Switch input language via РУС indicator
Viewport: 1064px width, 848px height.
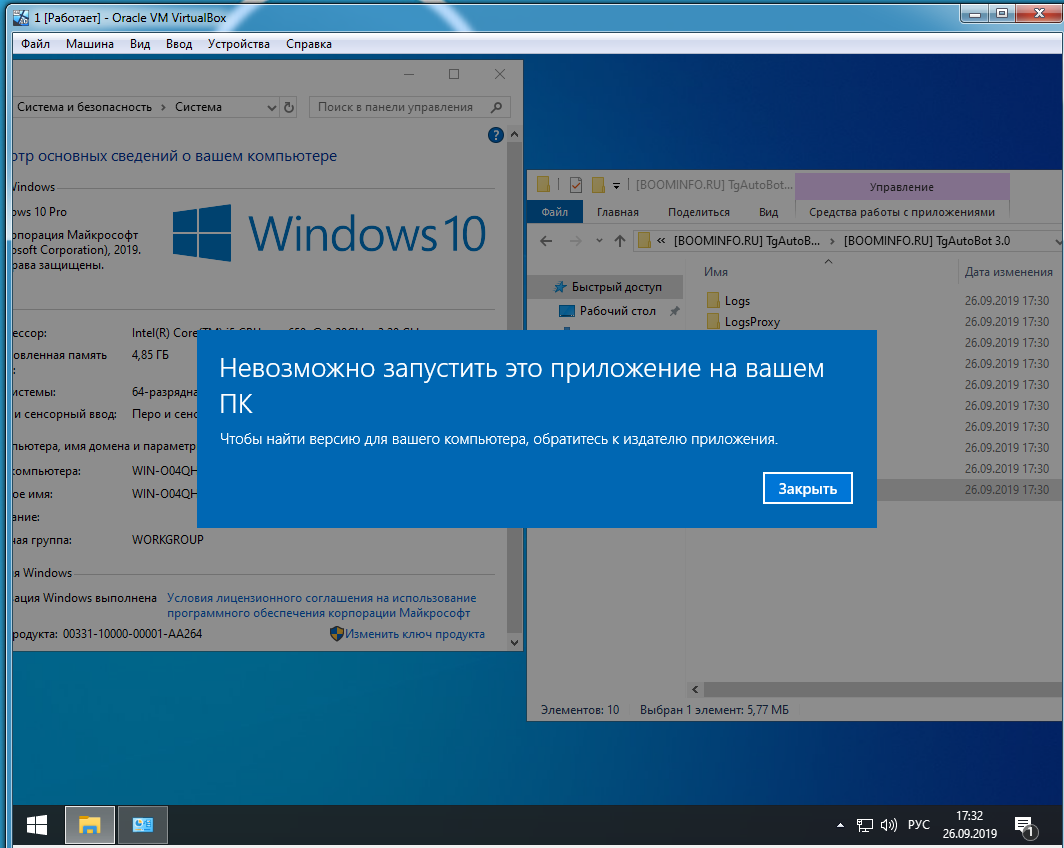pos(919,824)
